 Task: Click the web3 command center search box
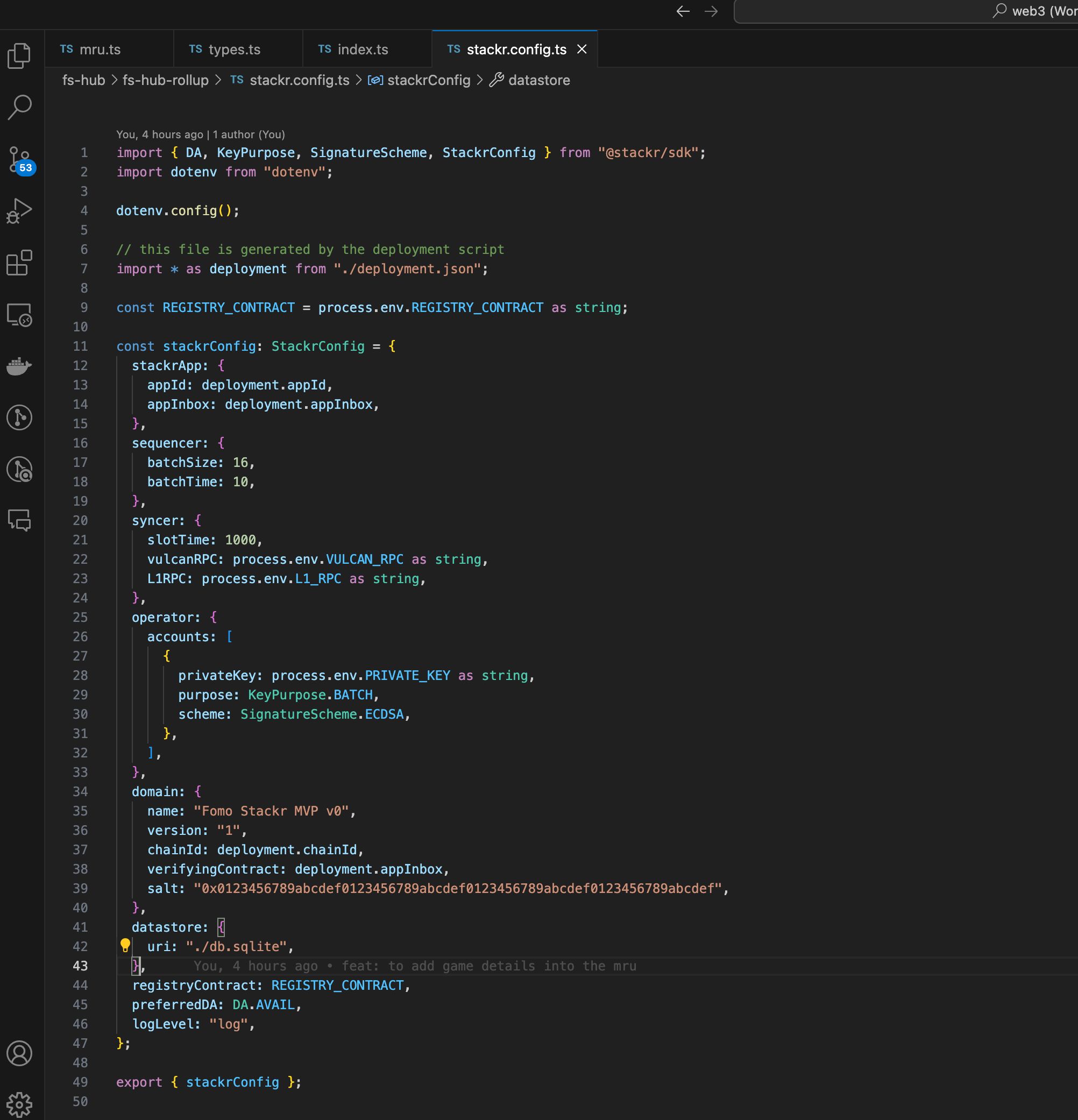pyautogui.click(x=905, y=11)
